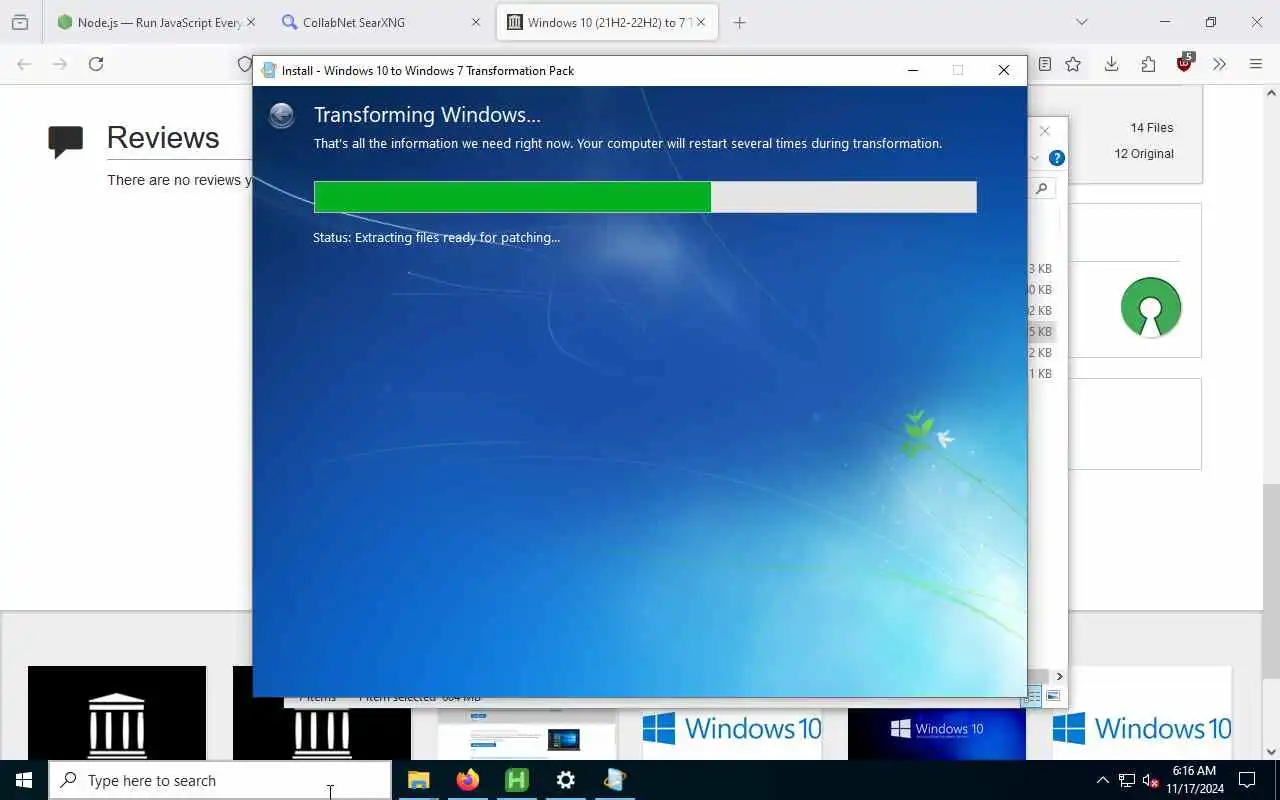Viewport: 1280px width, 800px height.
Task: Close the background Explorer window
Action: pos(1045,131)
